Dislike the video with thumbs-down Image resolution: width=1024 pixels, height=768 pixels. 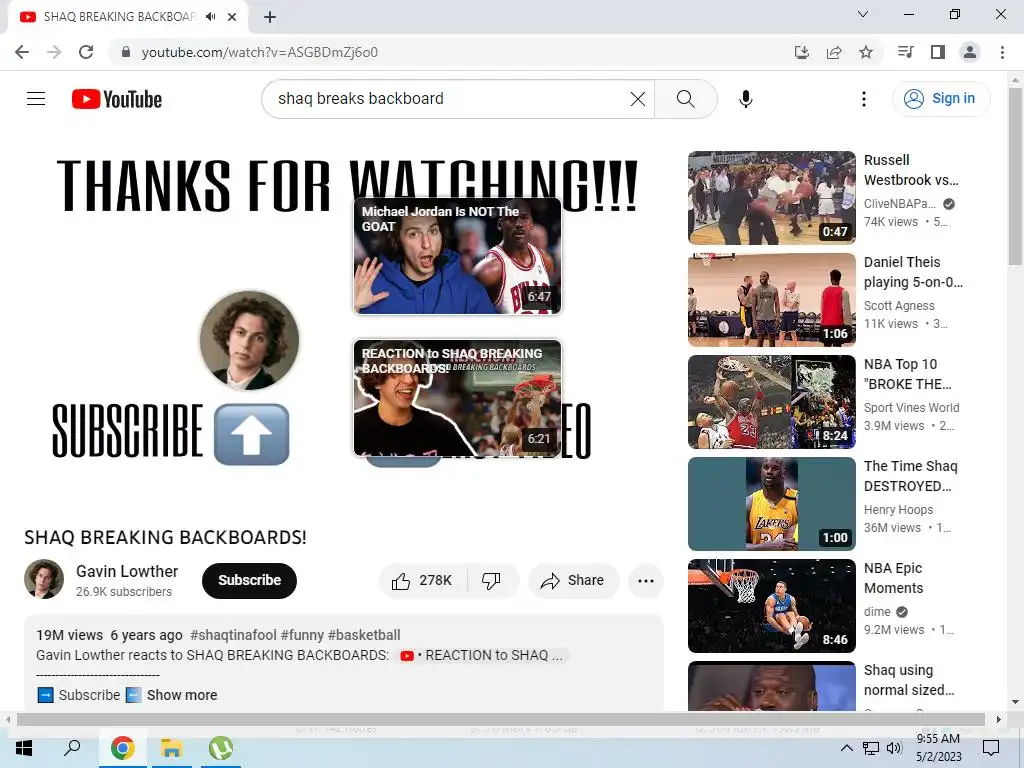491,581
